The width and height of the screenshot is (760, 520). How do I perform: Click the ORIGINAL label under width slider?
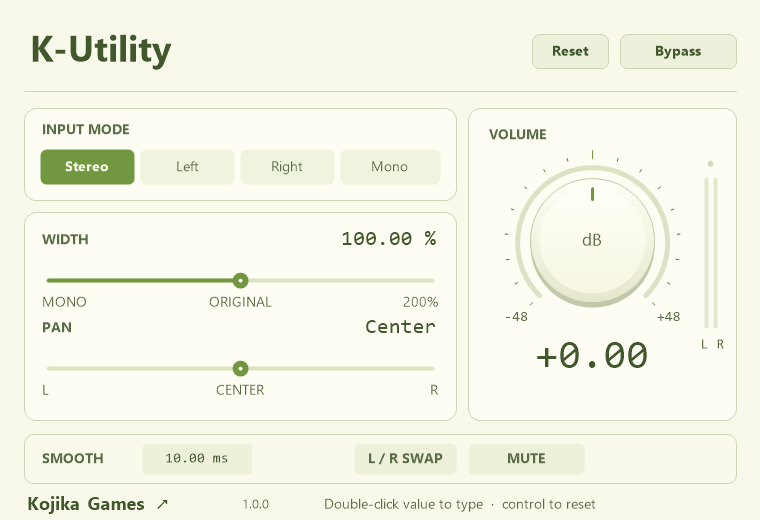pyautogui.click(x=240, y=302)
